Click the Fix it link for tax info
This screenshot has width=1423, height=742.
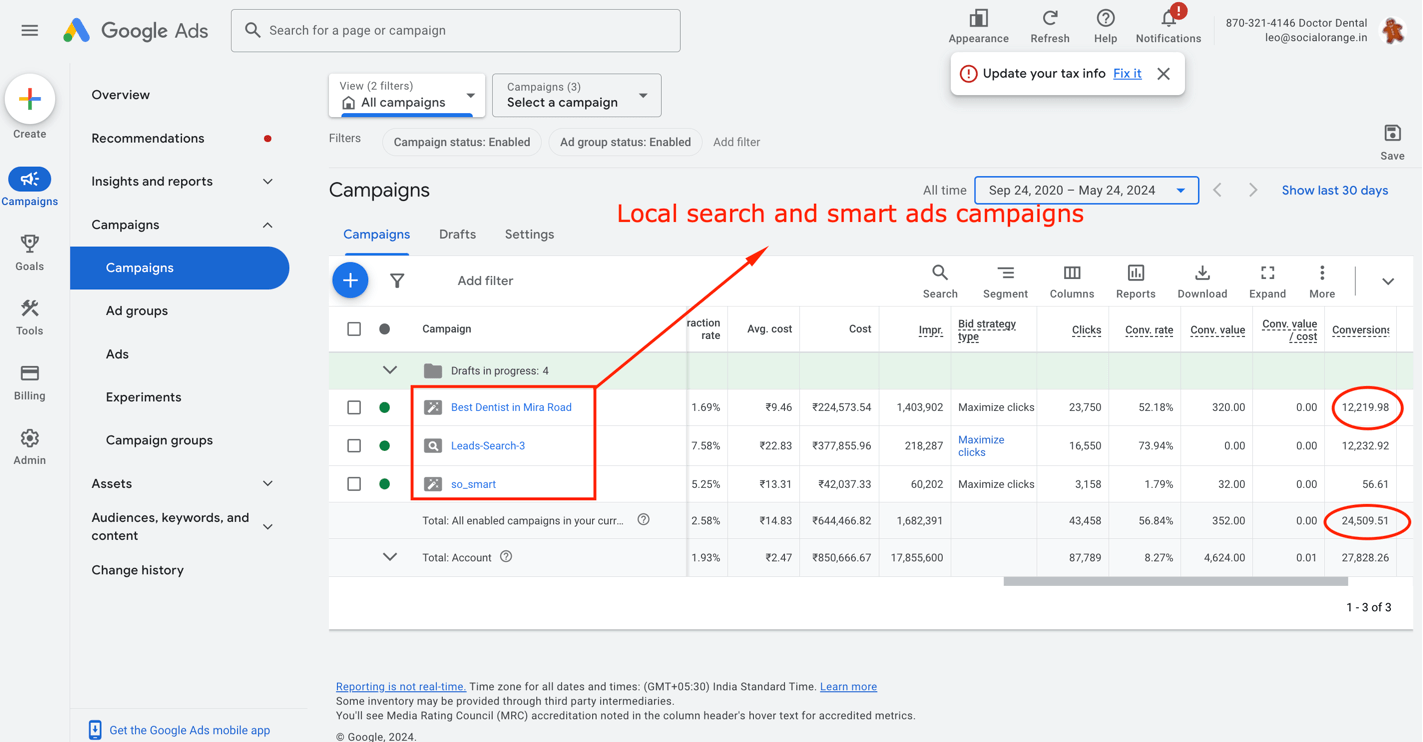1127,74
